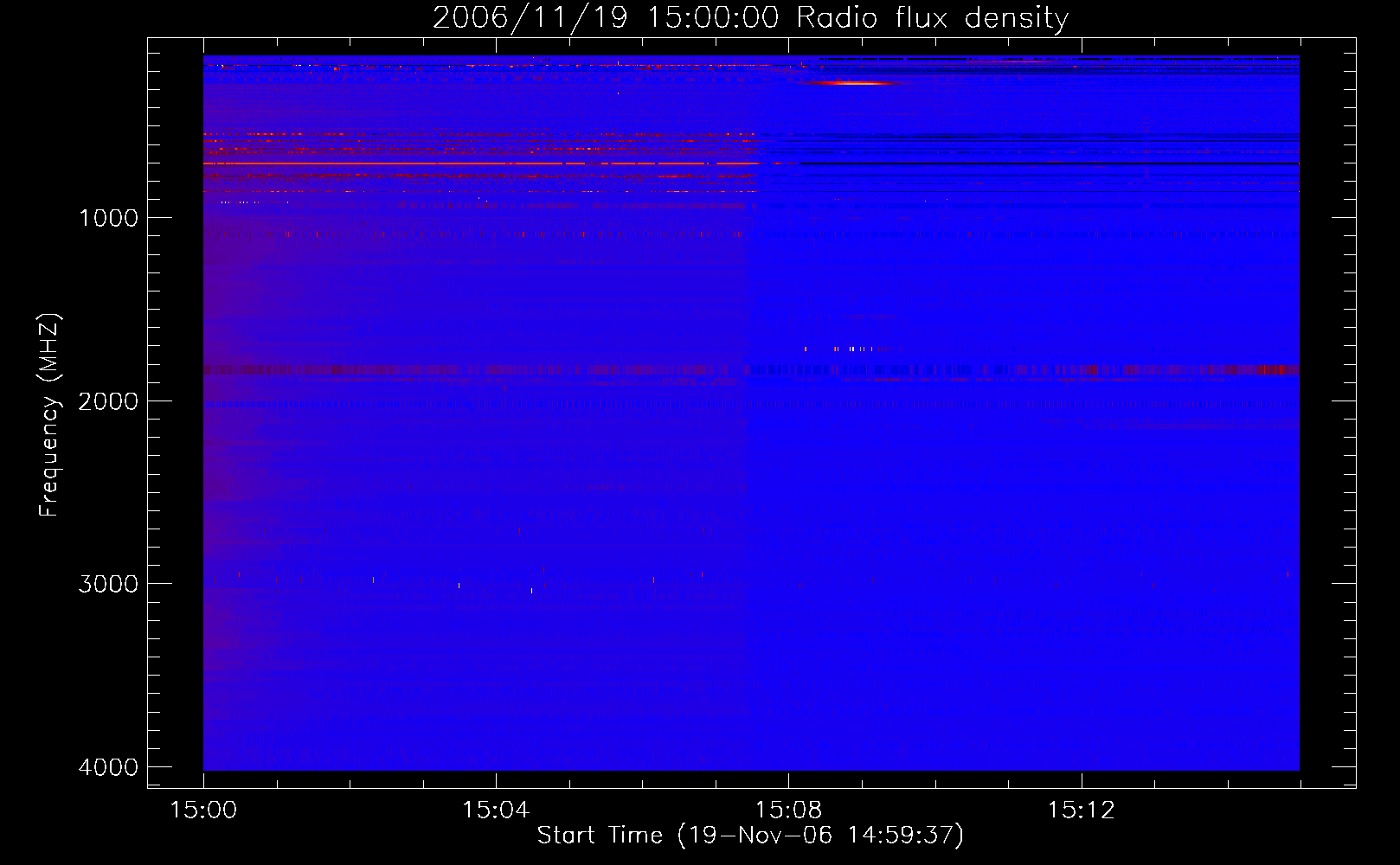Click the 15:00 time tick label

pos(203,811)
